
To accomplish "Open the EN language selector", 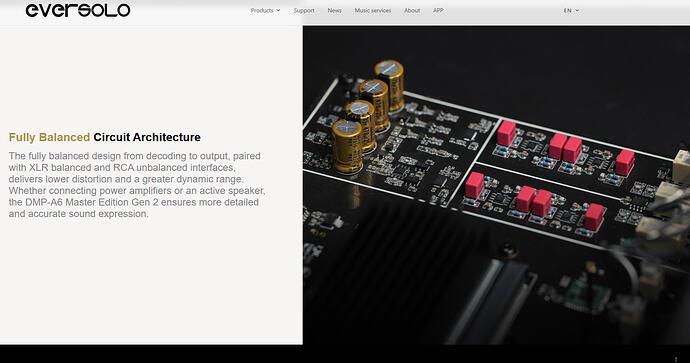I will (571, 10).
